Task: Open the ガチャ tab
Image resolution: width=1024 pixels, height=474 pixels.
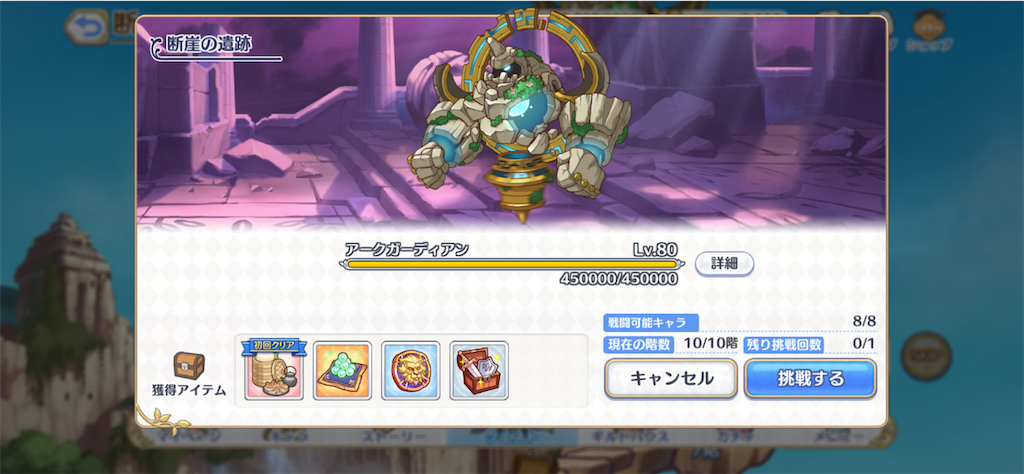Action: 725,437
